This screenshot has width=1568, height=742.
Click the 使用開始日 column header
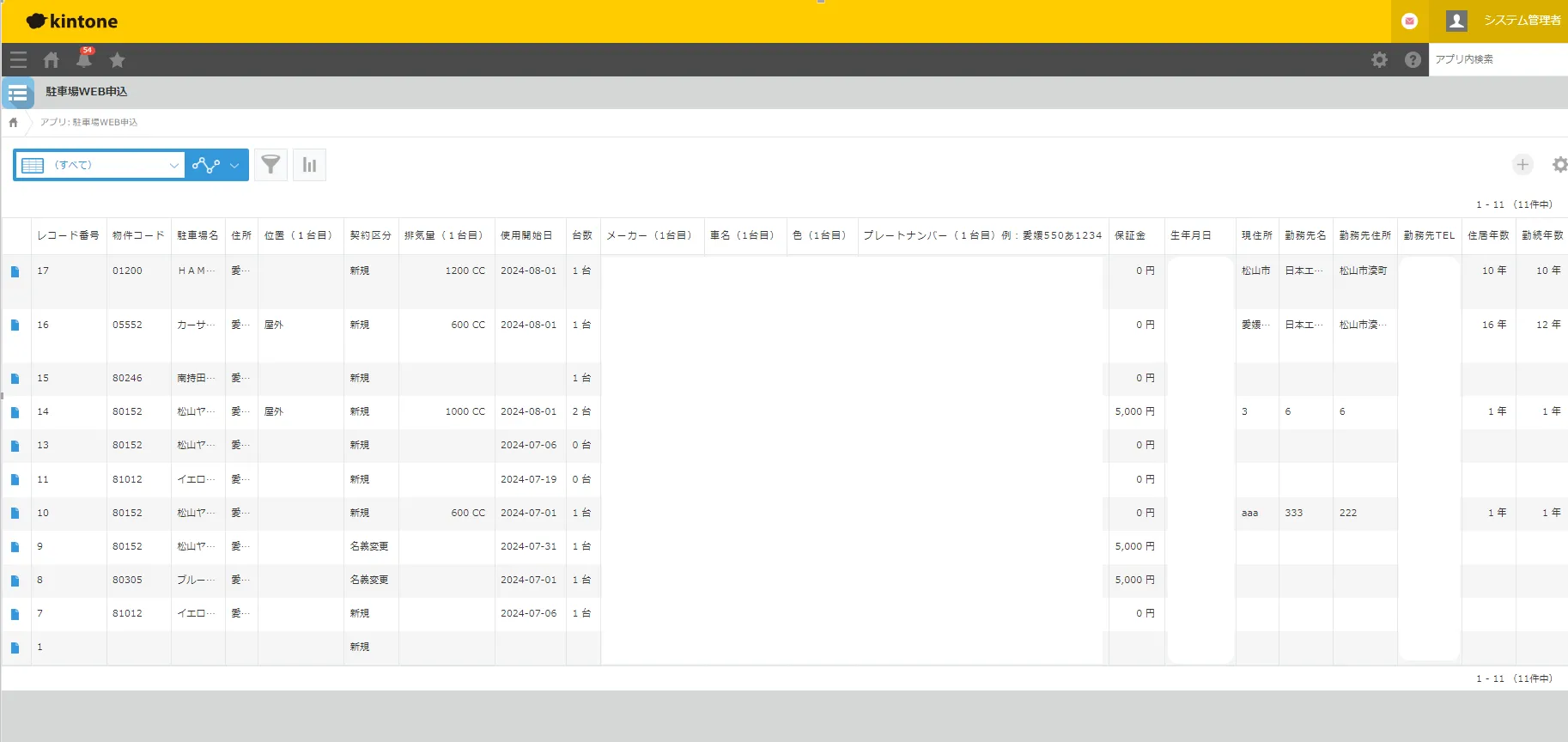click(526, 235)
